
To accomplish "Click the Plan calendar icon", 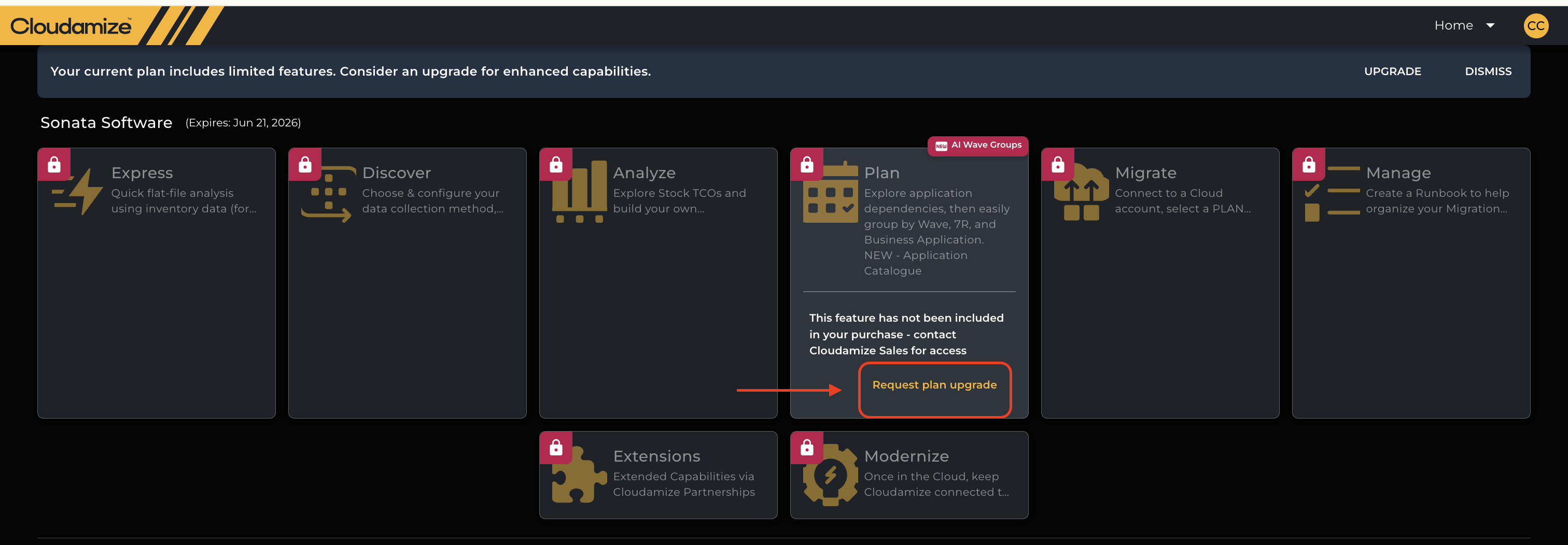I will tap(830, 192).
